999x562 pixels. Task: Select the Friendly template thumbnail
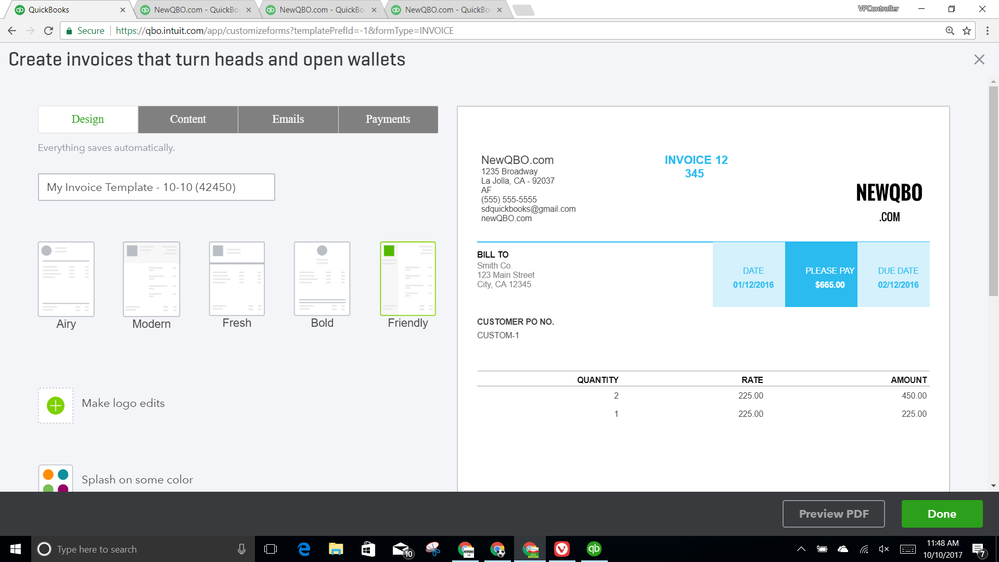pos(408,278)
